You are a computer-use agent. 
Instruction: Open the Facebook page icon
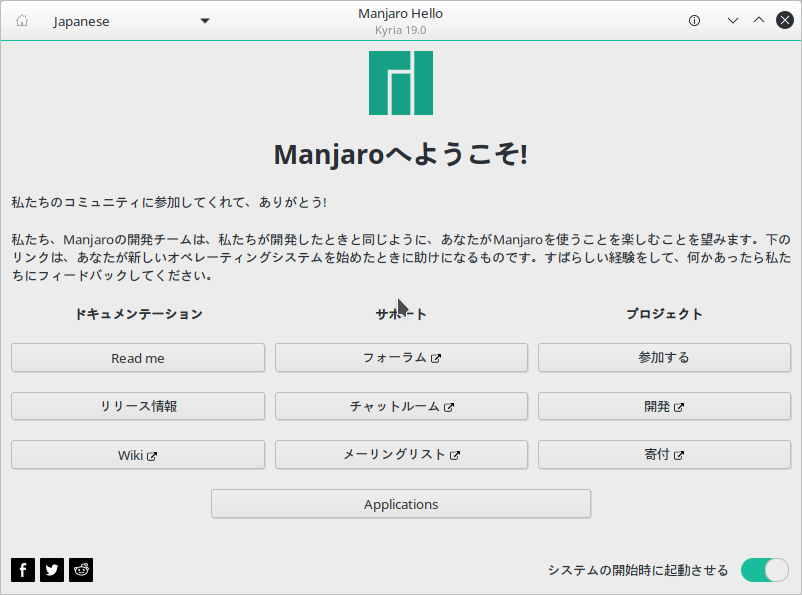pos(23,570)
